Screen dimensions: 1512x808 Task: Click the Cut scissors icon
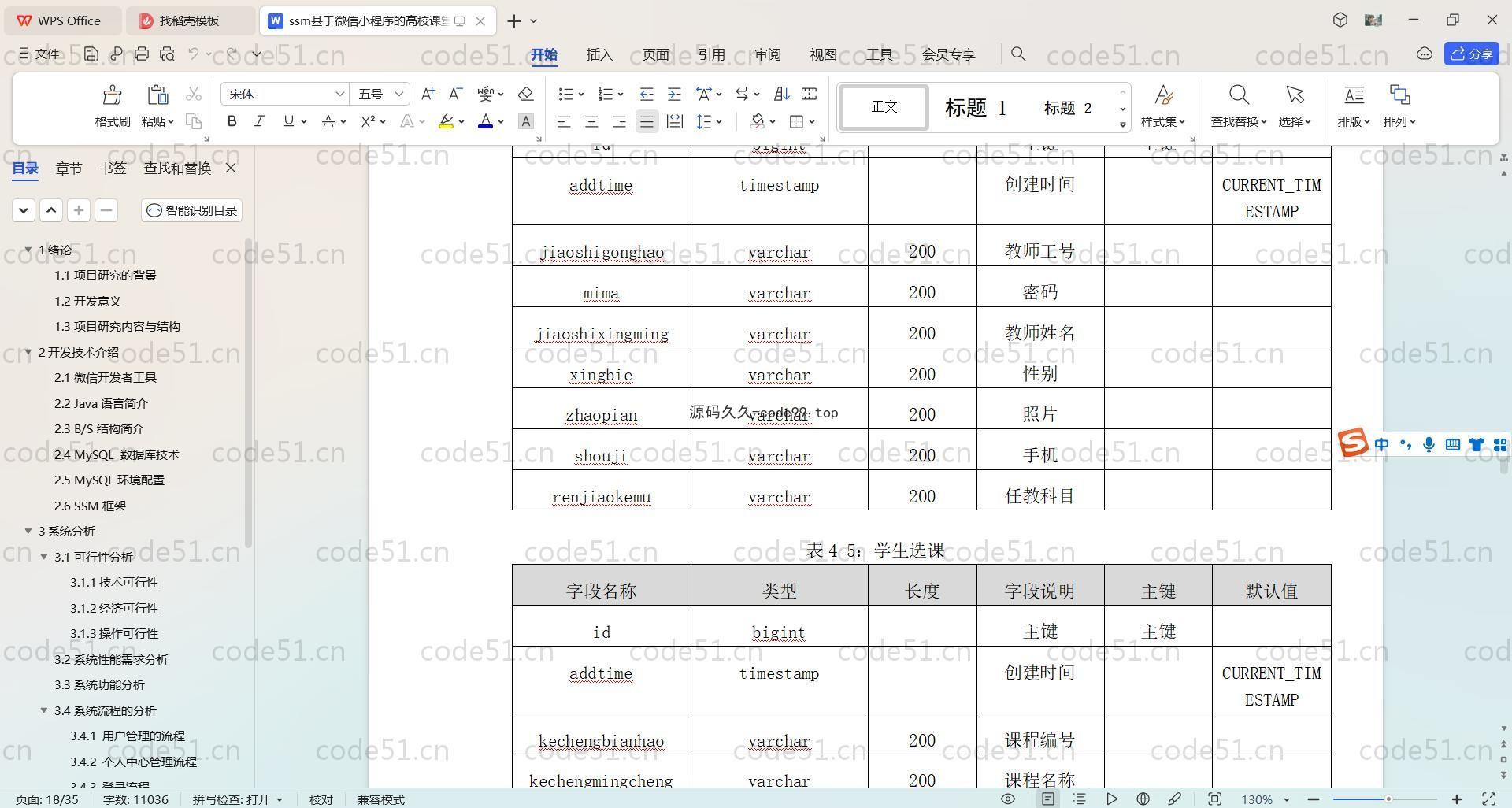pyautogui.click(x=193, y=95)
